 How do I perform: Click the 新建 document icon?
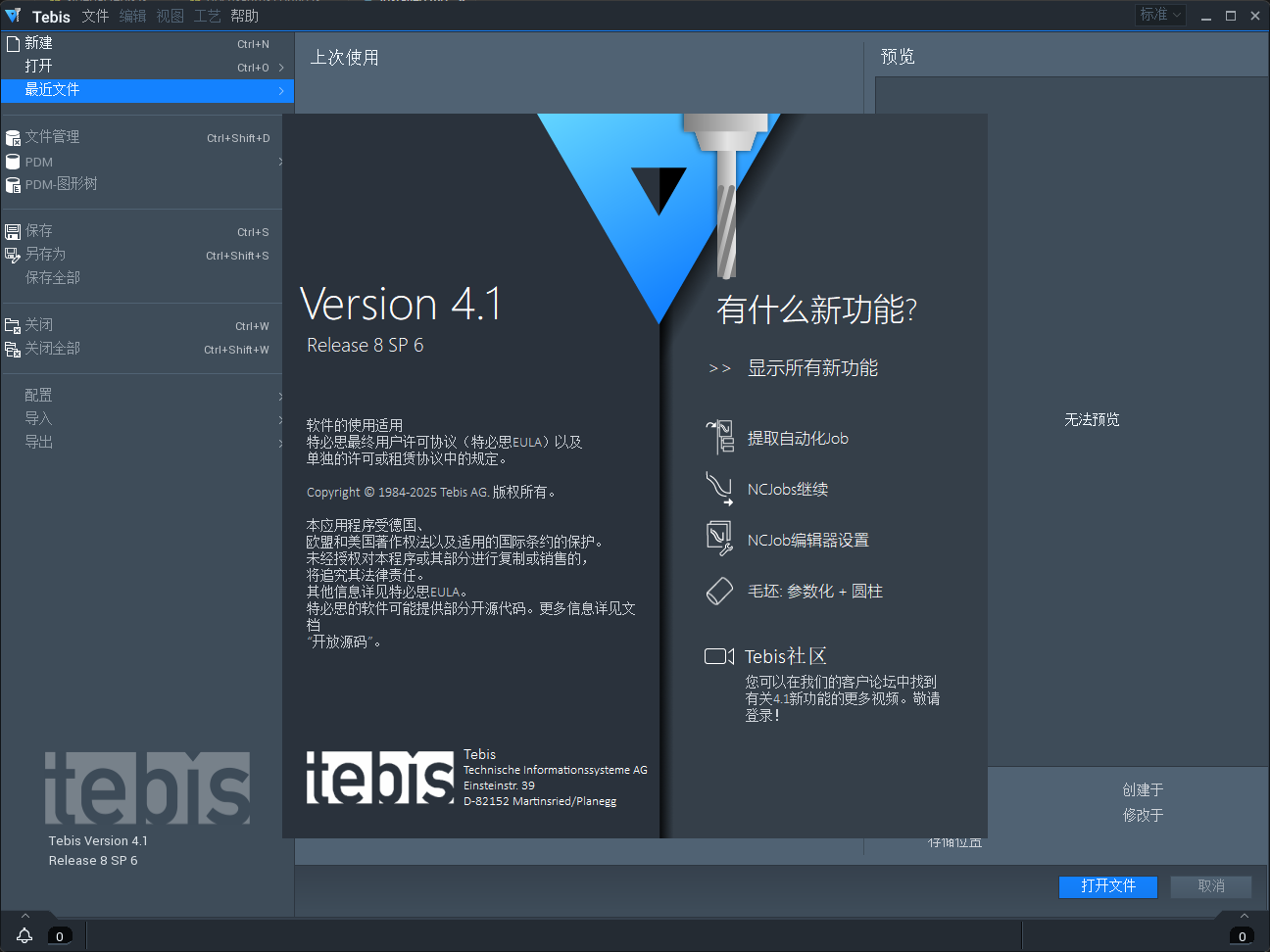13,43
